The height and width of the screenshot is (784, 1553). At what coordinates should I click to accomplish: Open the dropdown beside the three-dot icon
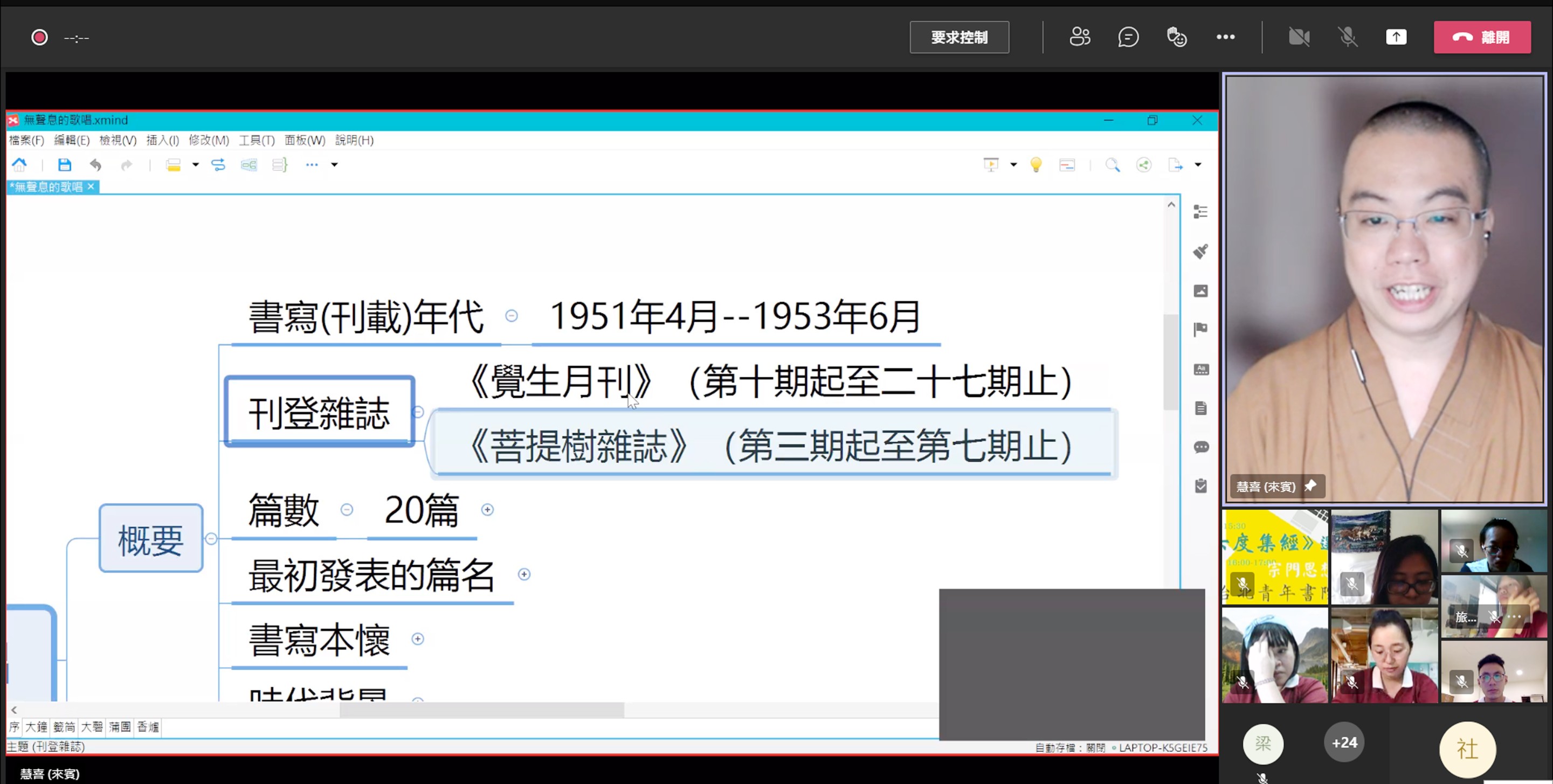[335, 164]
